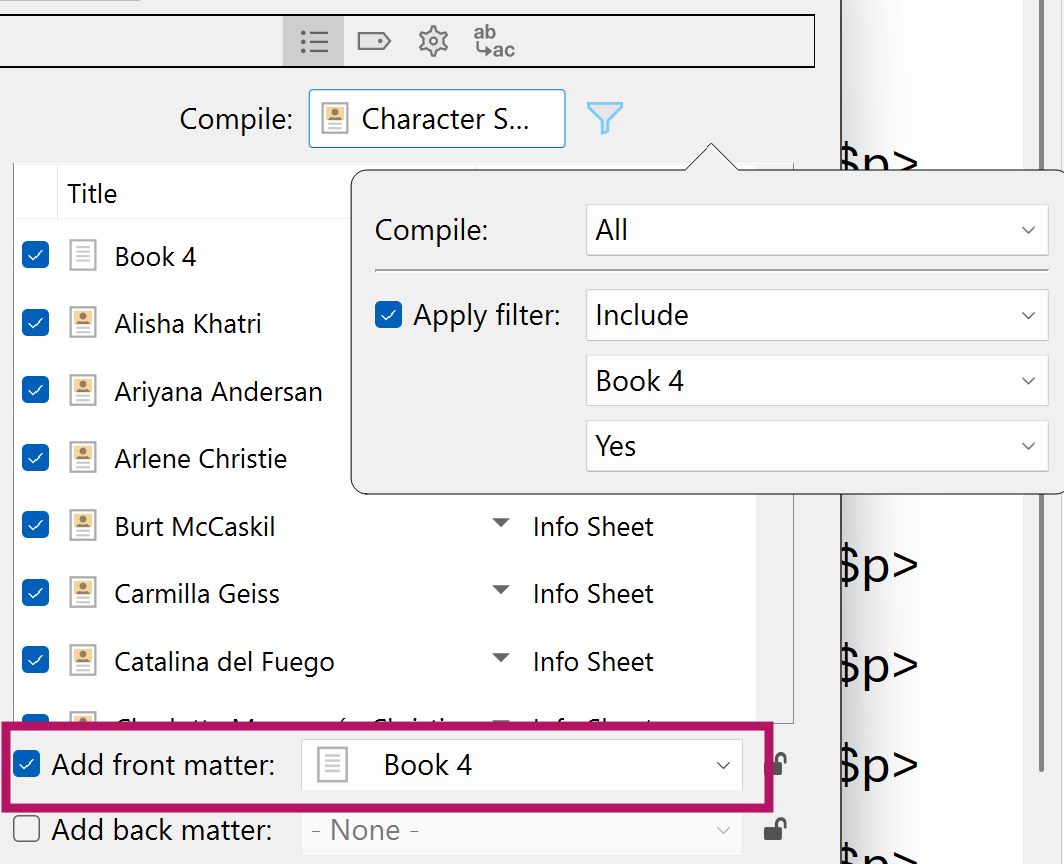
Task: Click the character sheet icon beside Alisha Khatri
Action: [x=83, y=323]
